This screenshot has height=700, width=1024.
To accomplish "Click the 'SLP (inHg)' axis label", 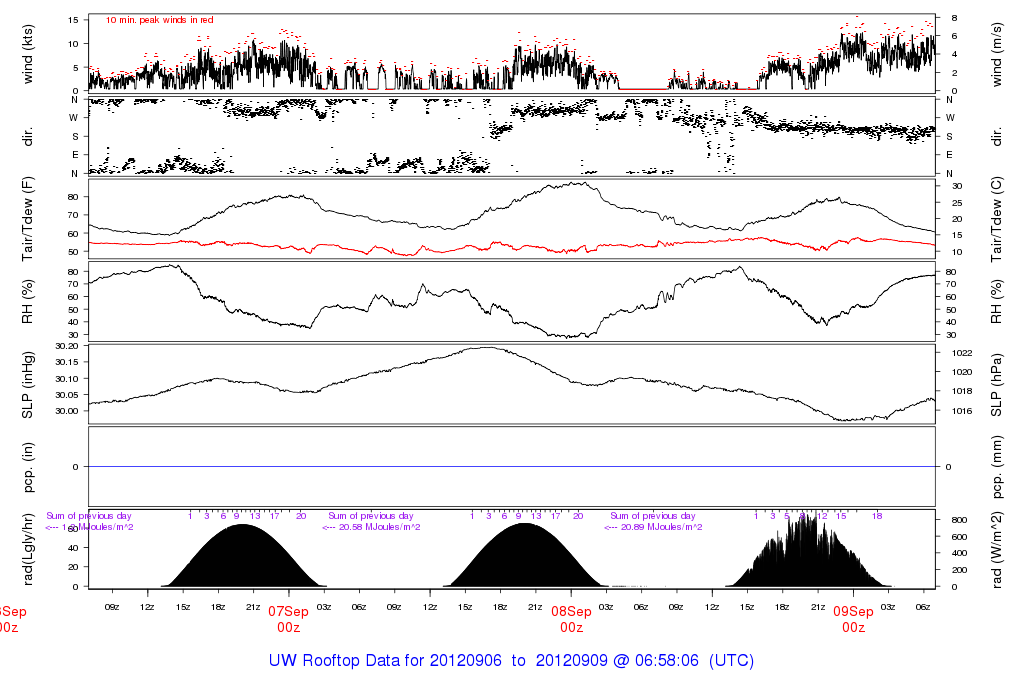I will (27, 385).
